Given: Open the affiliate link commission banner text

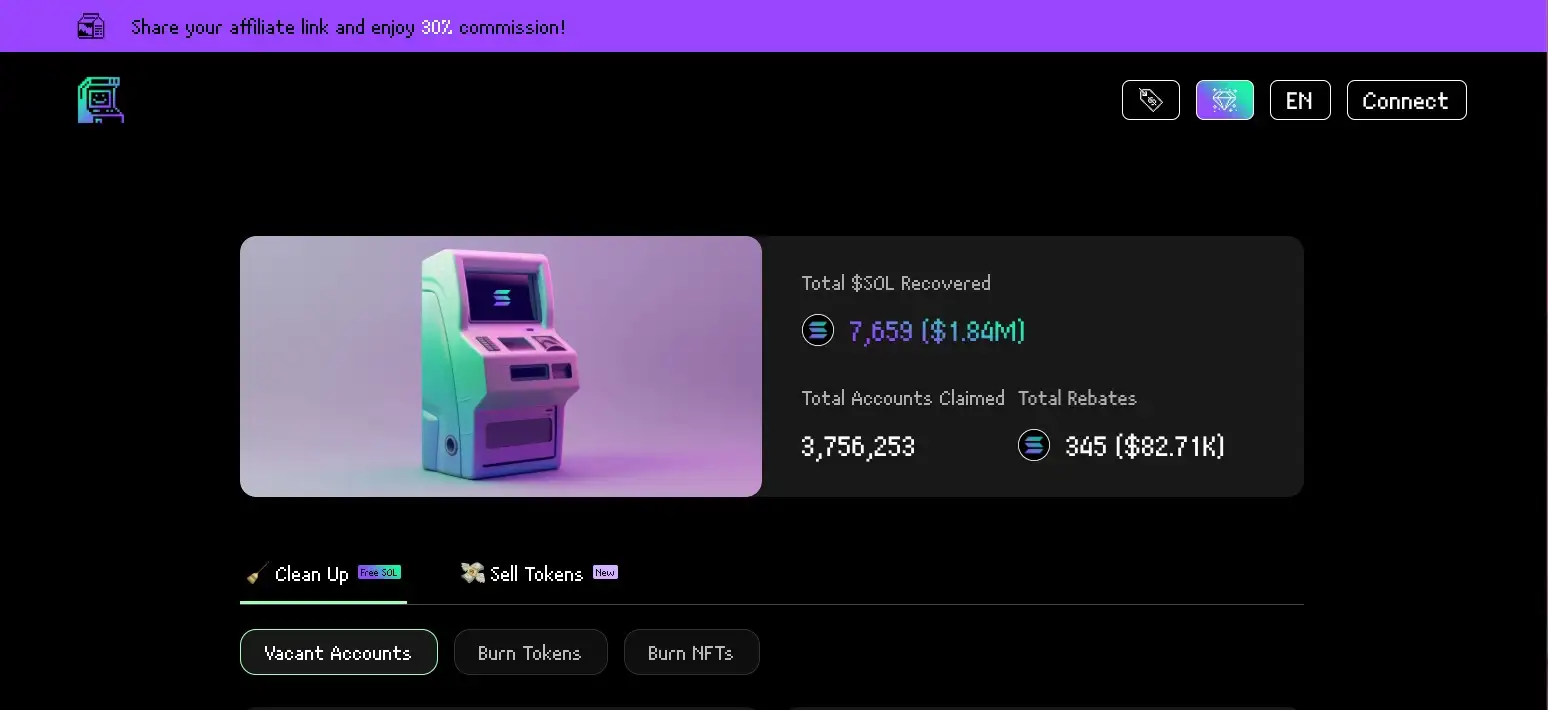Looking at the screenshot, I should point(348,27).
